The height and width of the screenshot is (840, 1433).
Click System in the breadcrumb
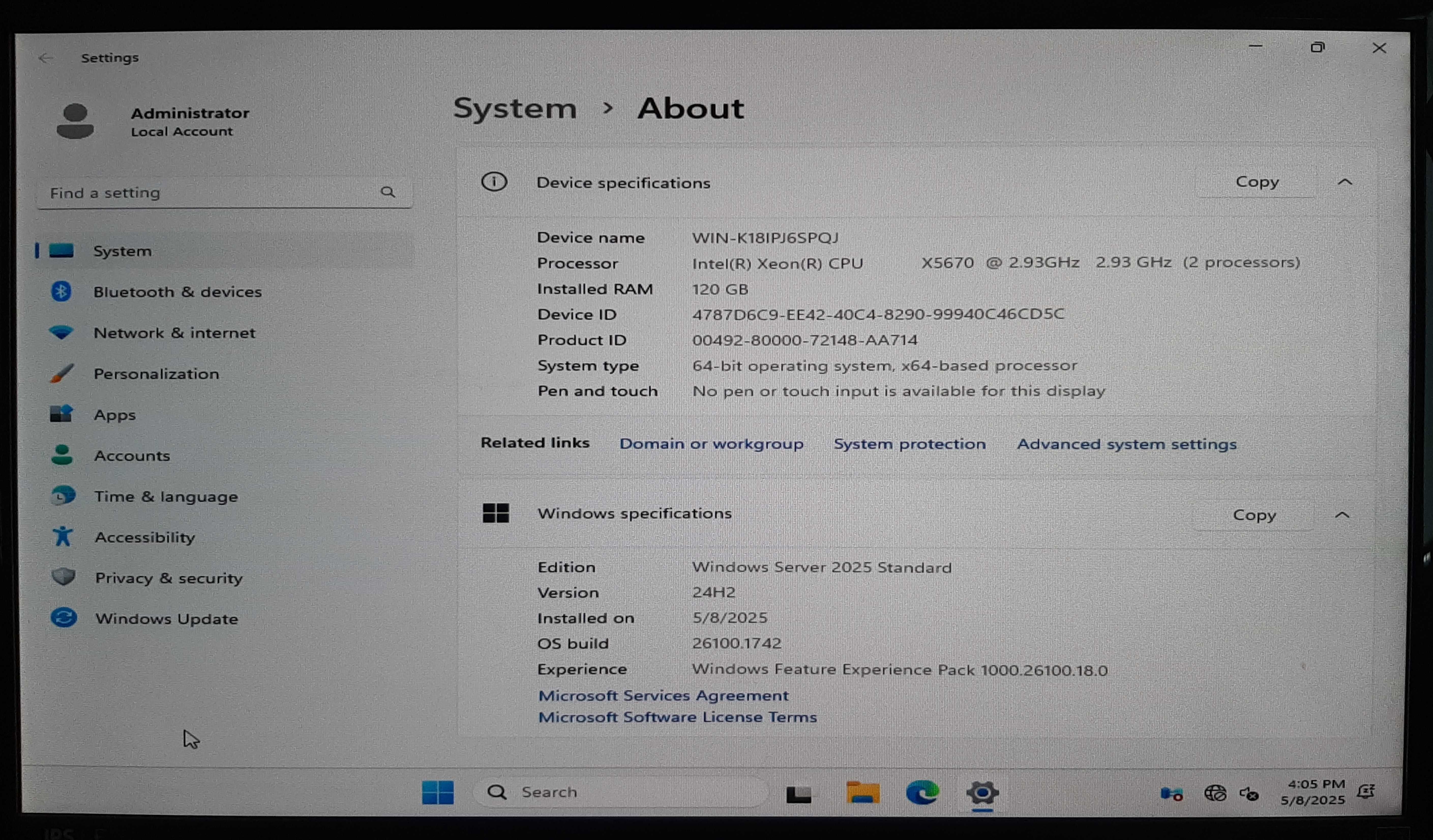[515, 108]
